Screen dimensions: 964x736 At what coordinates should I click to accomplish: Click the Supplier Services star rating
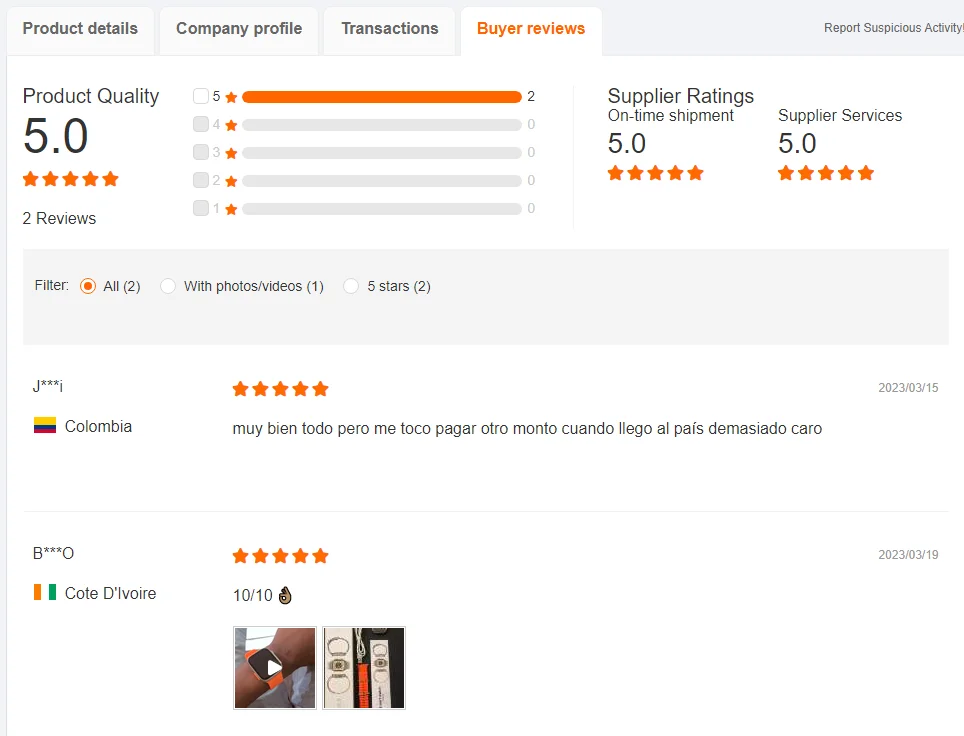[826, 173]
